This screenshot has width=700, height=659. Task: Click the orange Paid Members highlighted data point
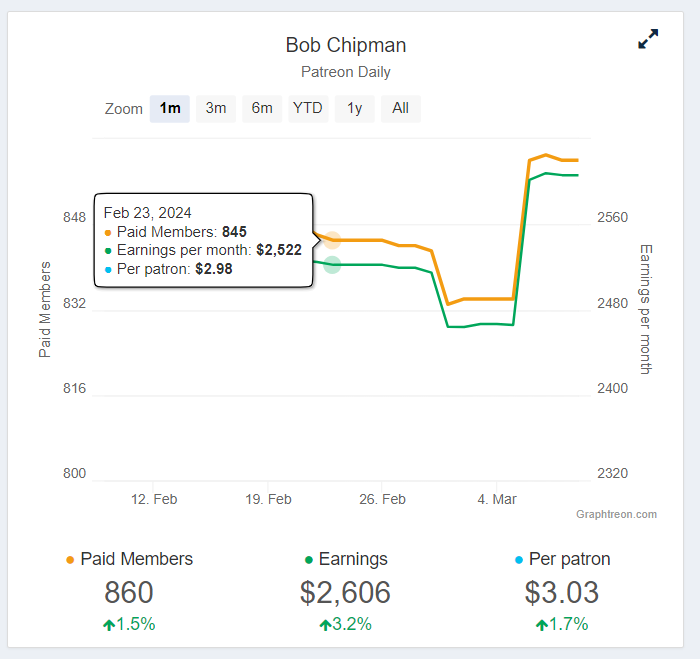point(332,240)
